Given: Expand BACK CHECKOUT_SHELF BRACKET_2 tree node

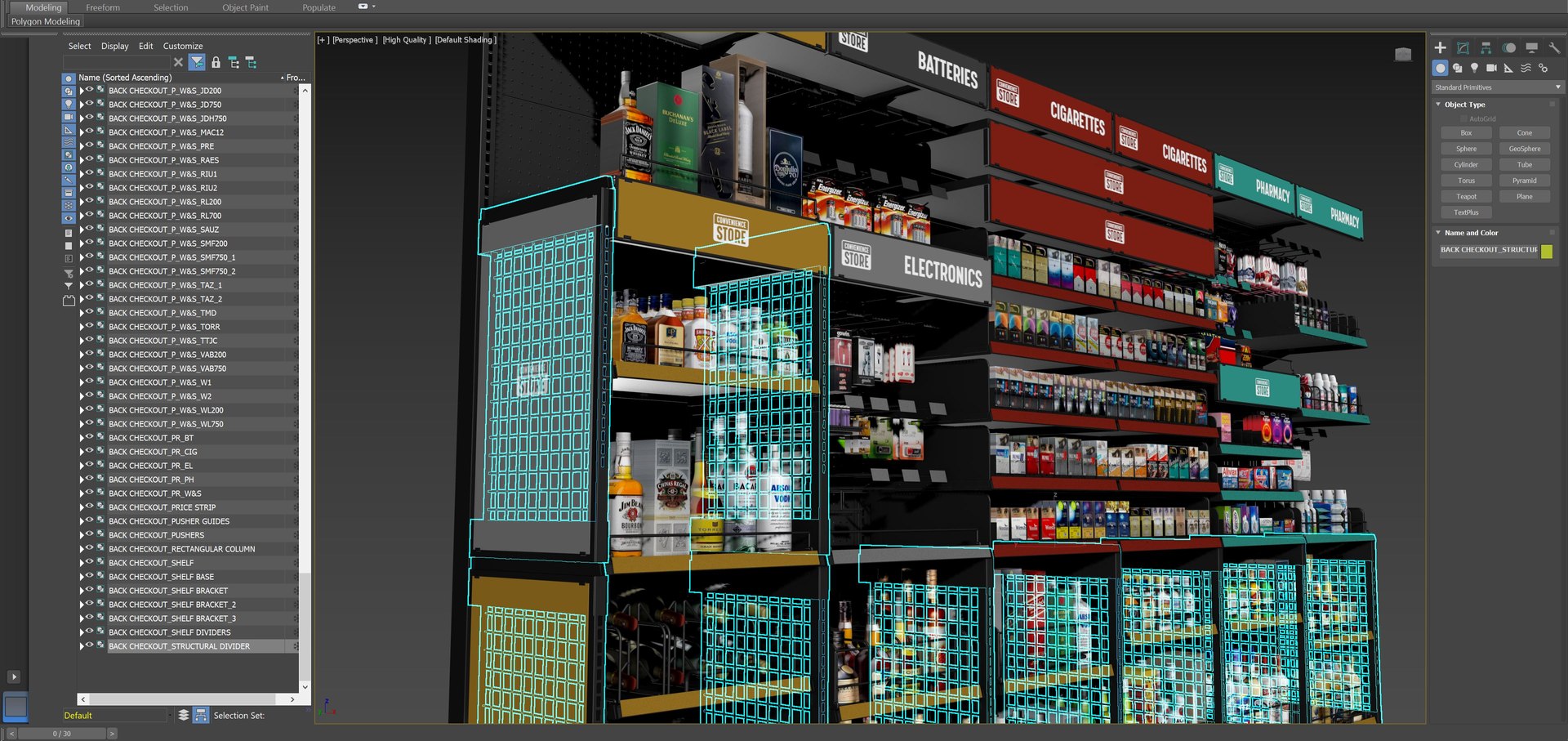Looking at the screenshot, I should (81, 605).
